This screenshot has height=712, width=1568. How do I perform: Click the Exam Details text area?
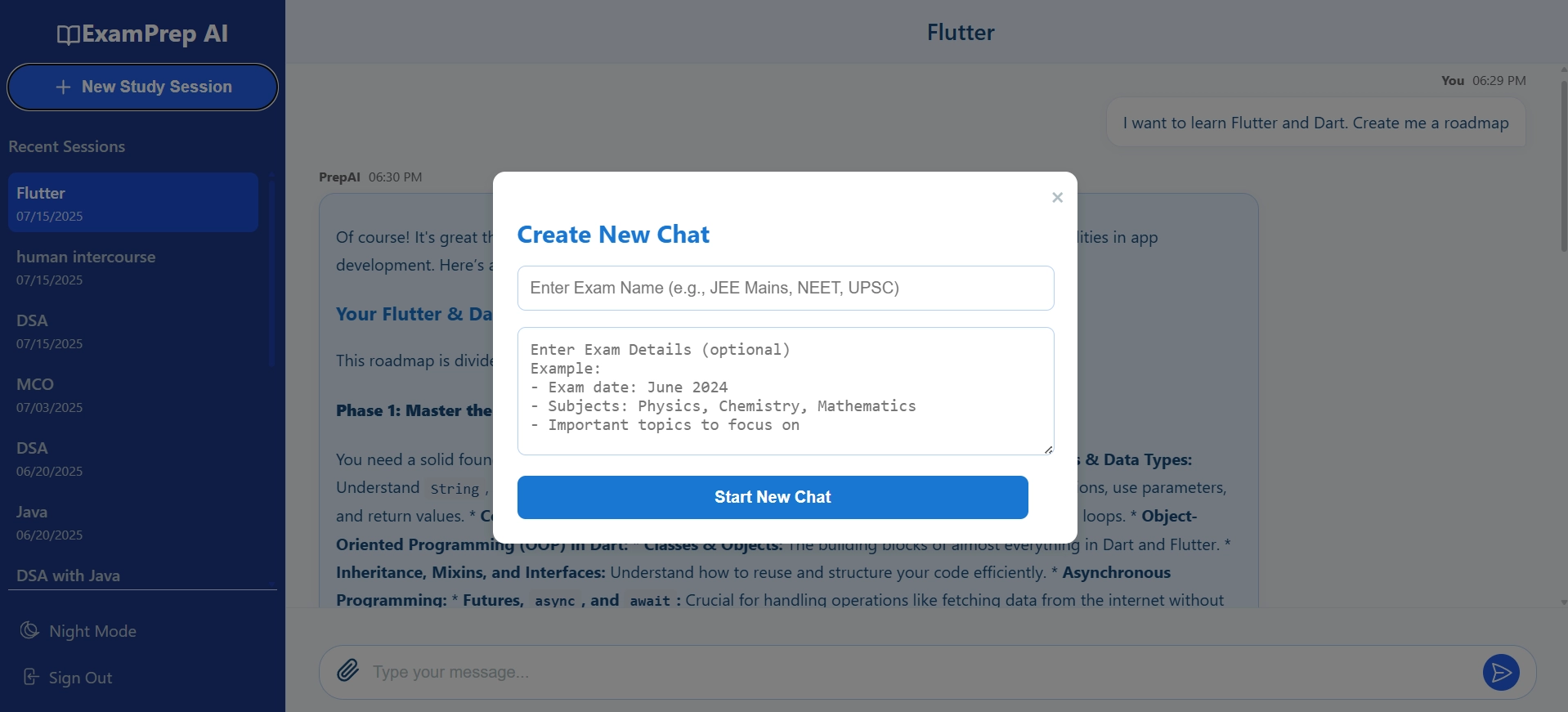[786, 391]
